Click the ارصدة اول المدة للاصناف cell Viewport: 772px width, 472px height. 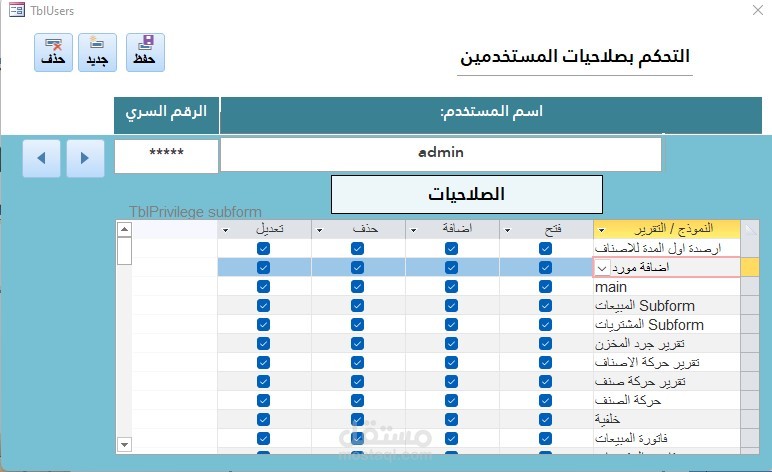(x=667, y=249)
